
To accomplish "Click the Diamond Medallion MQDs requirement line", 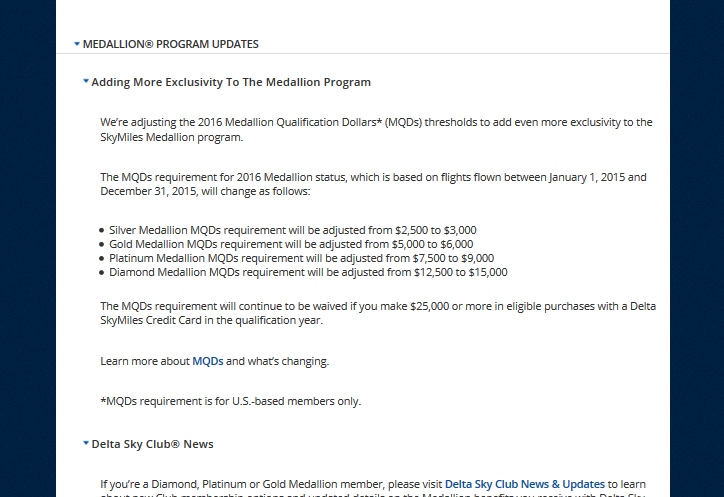I will [x=308, y=272].
